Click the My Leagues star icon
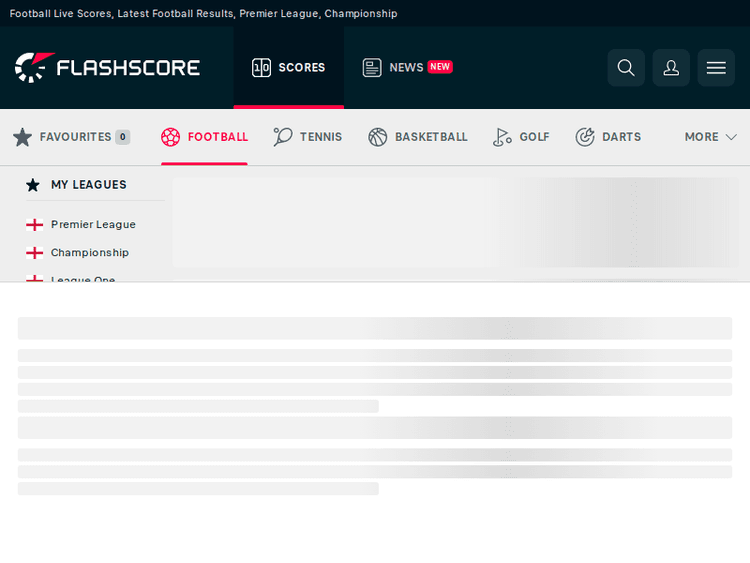The width and height of the screenshot is (750, 563). [33, 185]
